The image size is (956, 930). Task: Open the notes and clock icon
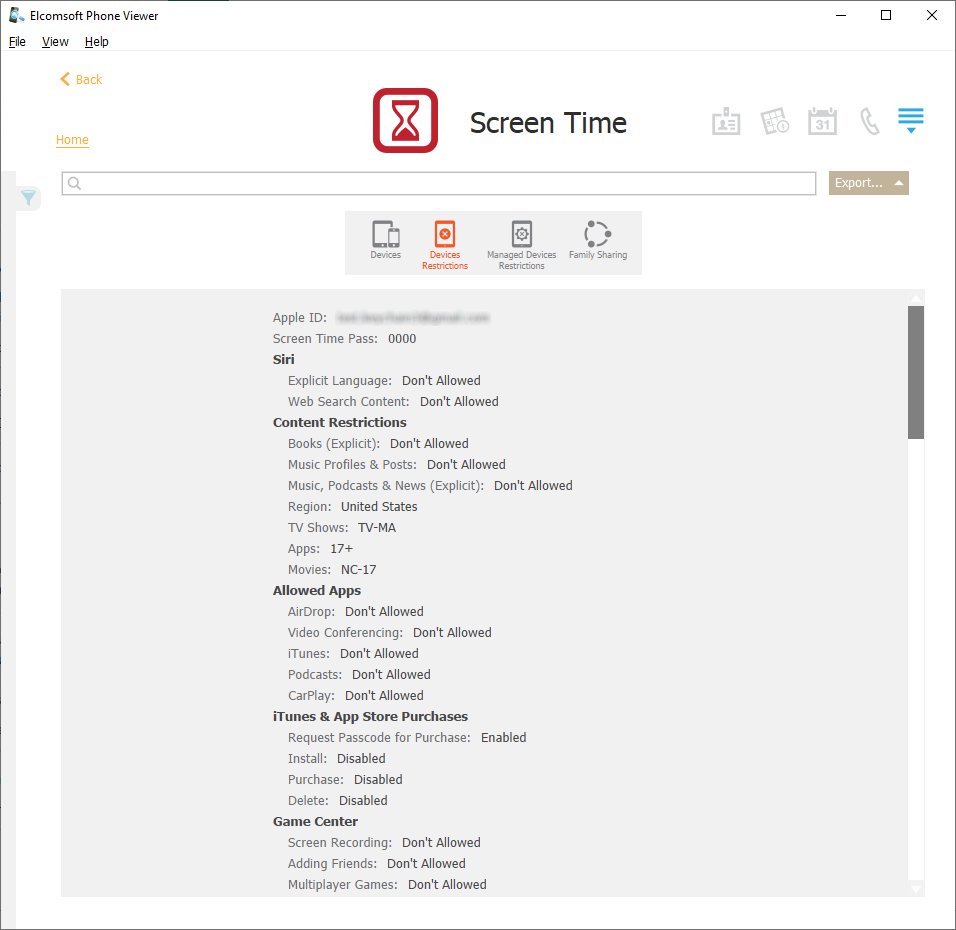coord(775,122)
